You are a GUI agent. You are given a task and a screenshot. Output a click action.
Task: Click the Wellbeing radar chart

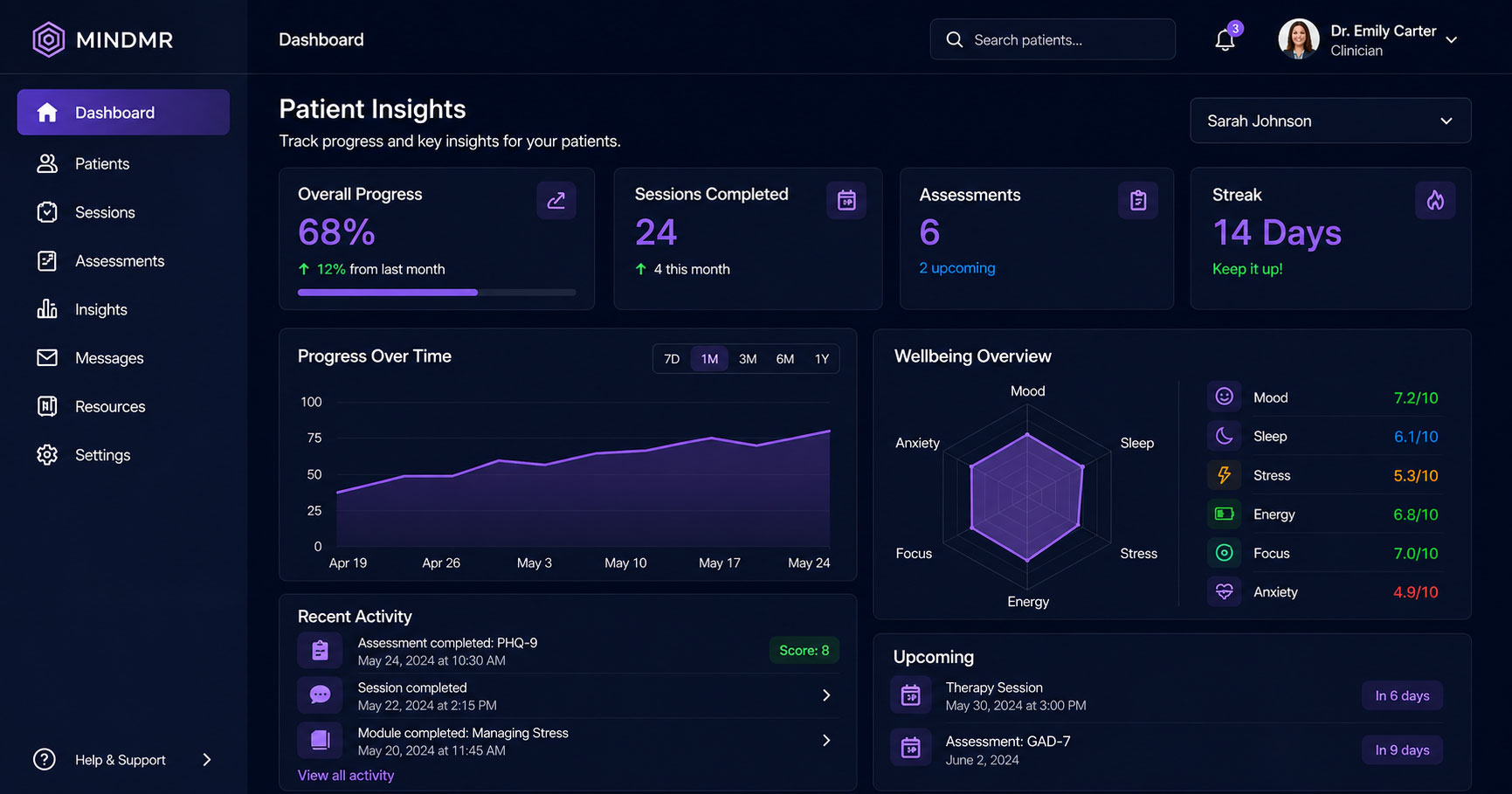(x=1027, y=497)
